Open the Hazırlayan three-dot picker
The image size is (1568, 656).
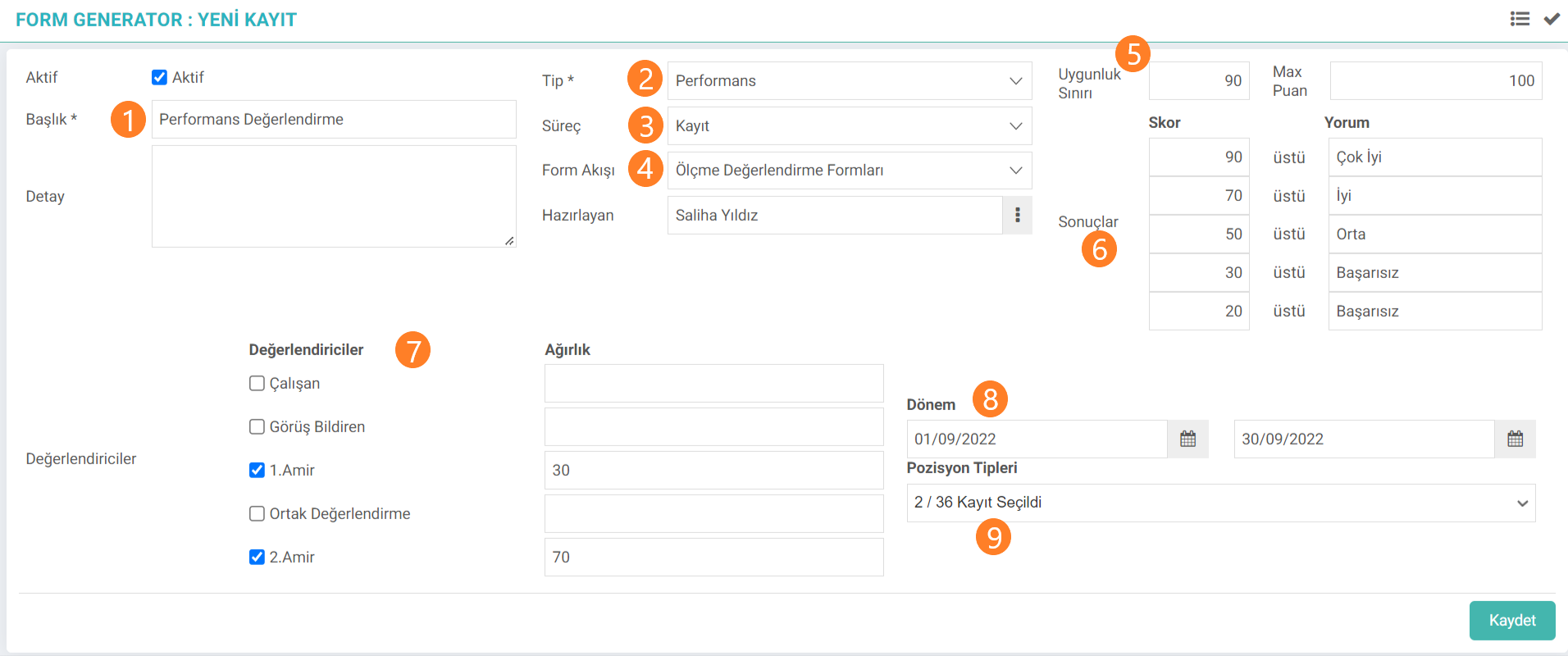(1017, 215)
